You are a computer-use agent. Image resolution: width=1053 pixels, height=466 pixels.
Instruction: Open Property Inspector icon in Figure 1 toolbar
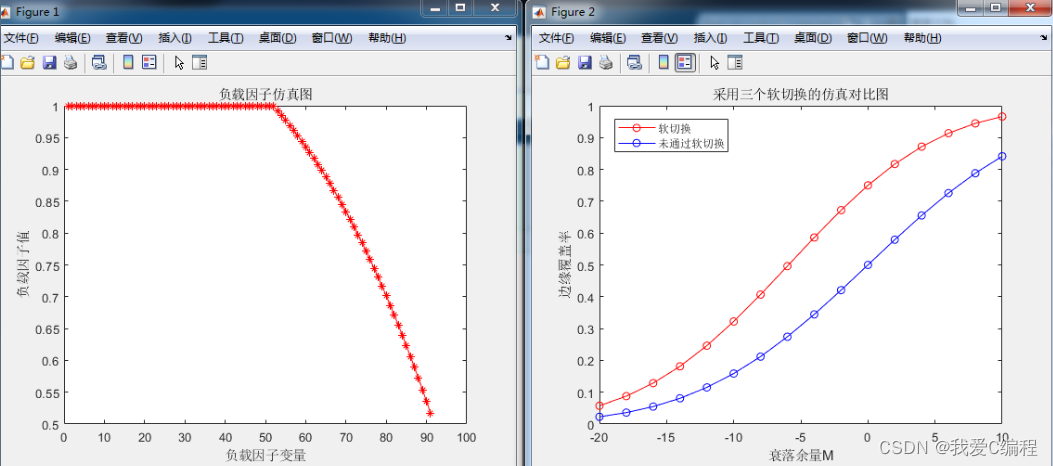click(199, 63)
